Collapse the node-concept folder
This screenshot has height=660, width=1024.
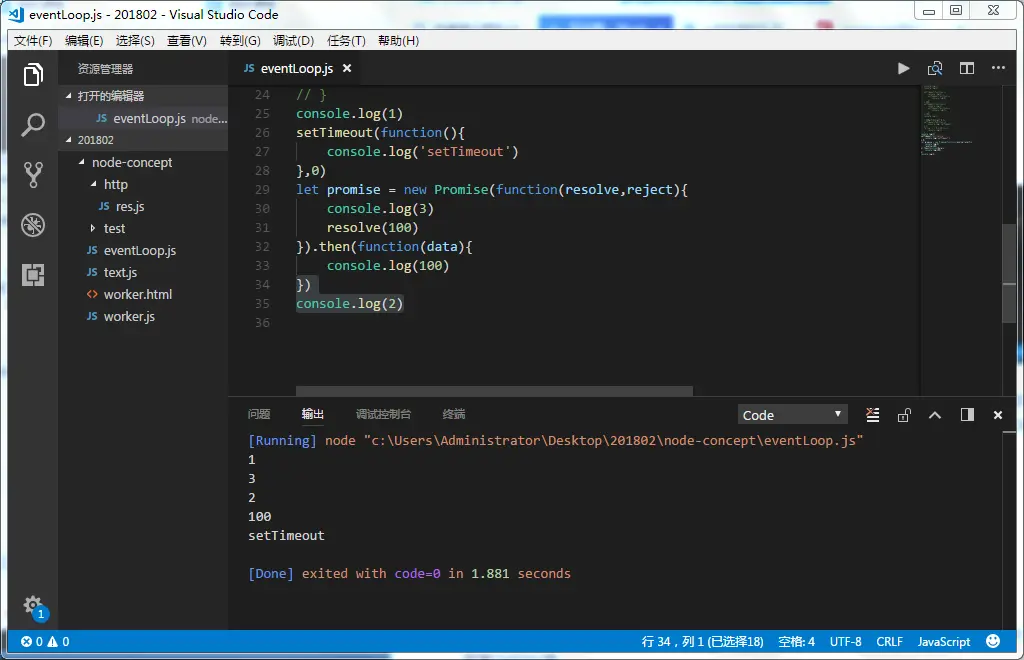82,162
